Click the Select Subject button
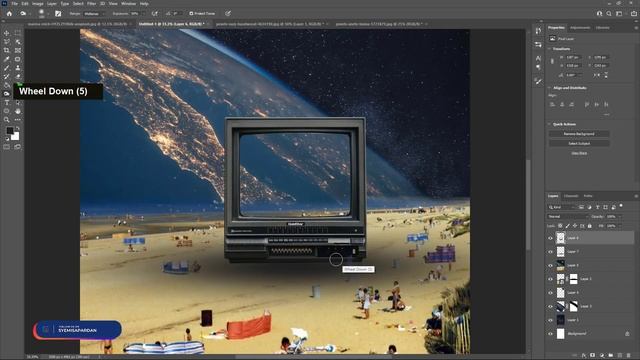 coord(579,143)
